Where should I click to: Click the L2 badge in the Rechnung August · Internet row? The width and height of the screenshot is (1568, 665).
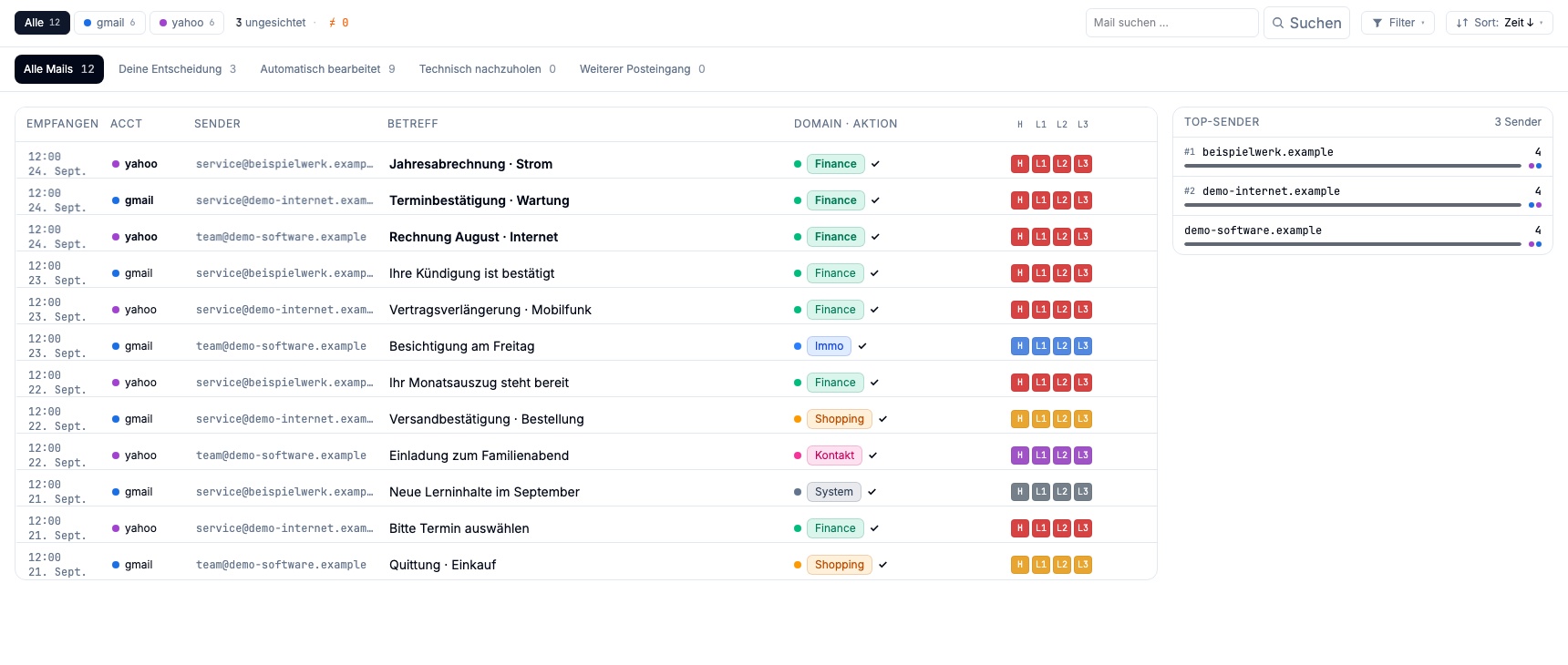(x=1062, y=237)
